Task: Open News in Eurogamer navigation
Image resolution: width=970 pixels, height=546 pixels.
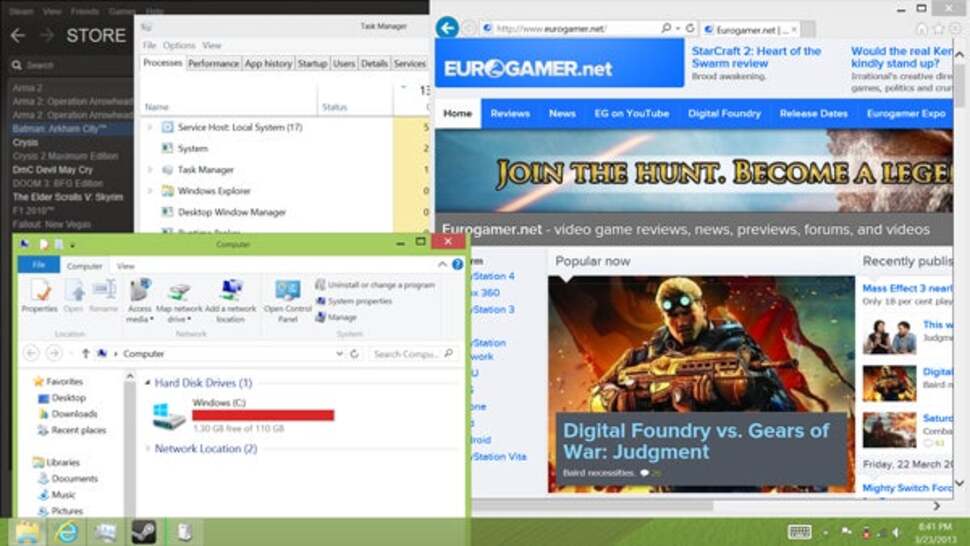Action: pyautogui.click(x=562, y=114)
